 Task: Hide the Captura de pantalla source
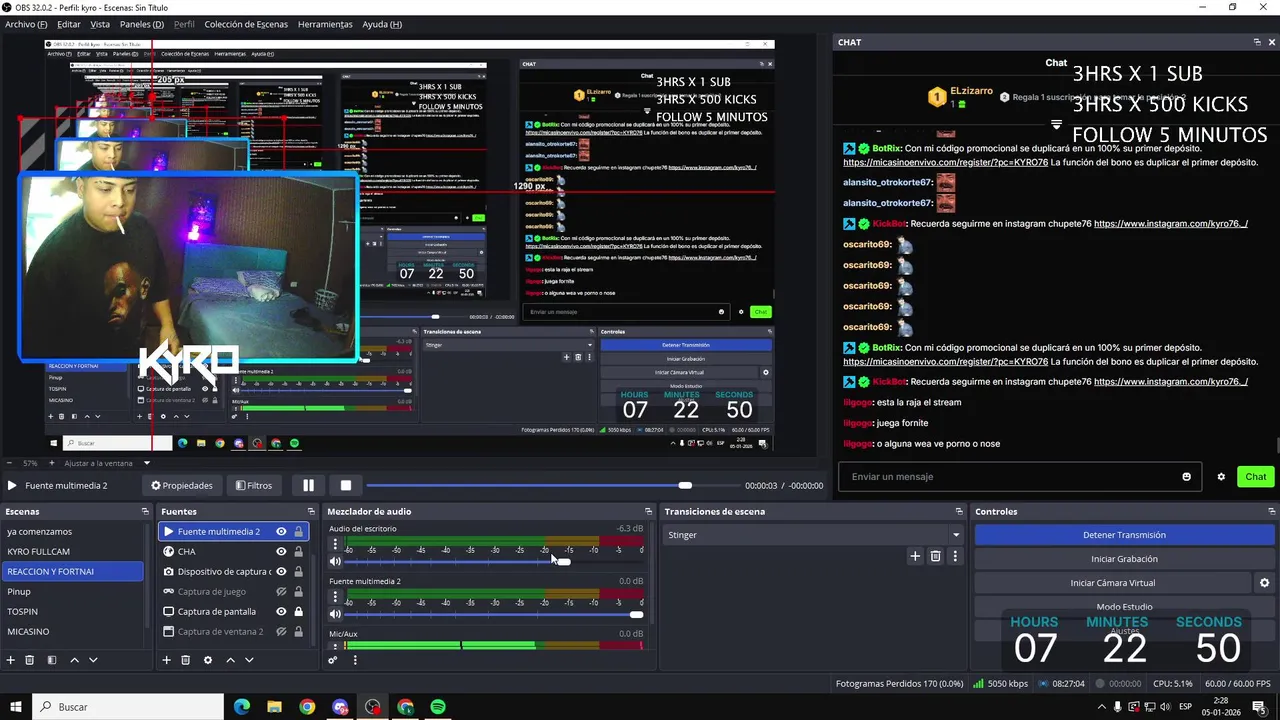click(x=281, y=612)
